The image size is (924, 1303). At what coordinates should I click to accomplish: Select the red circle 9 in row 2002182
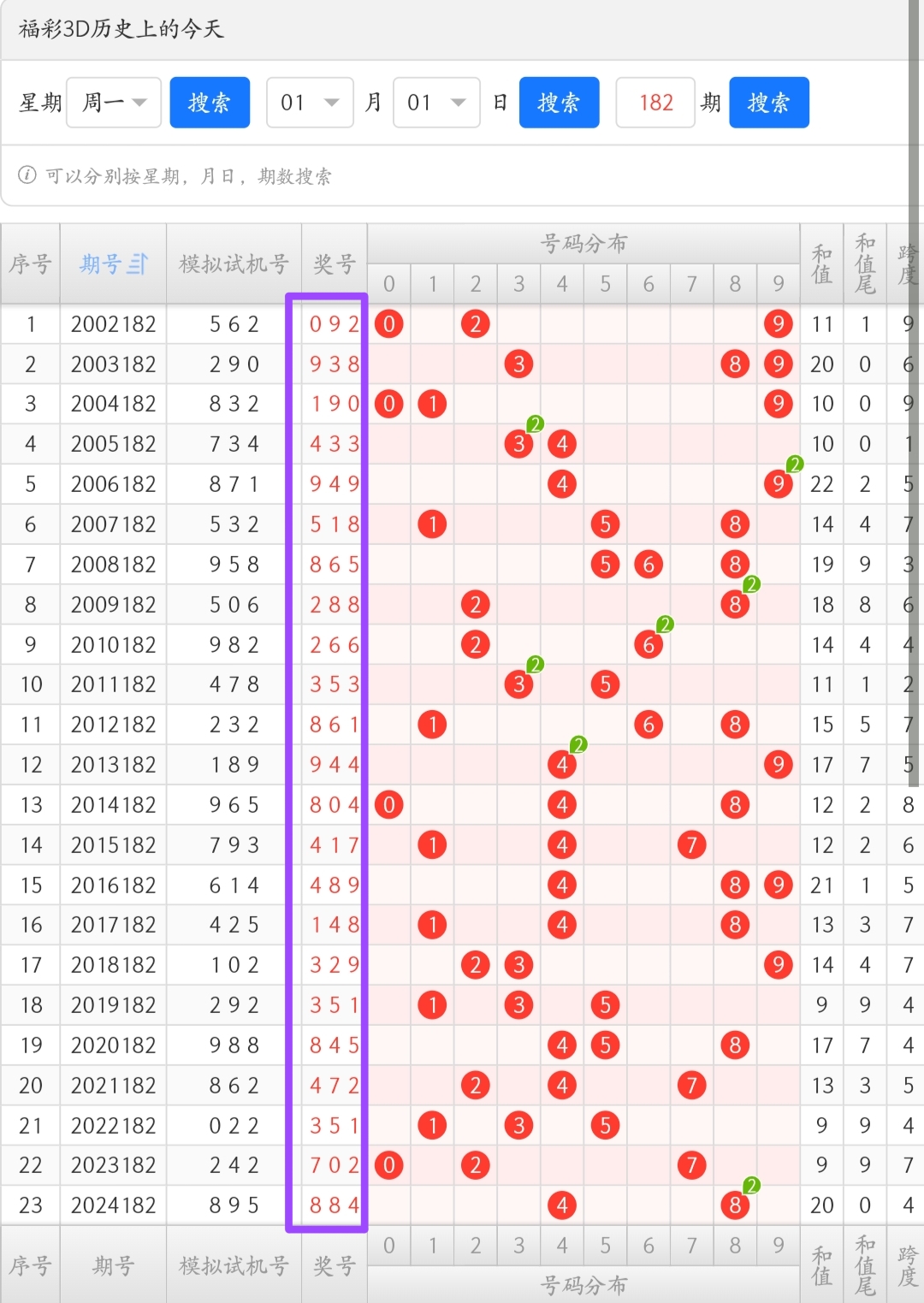point(778,324)
